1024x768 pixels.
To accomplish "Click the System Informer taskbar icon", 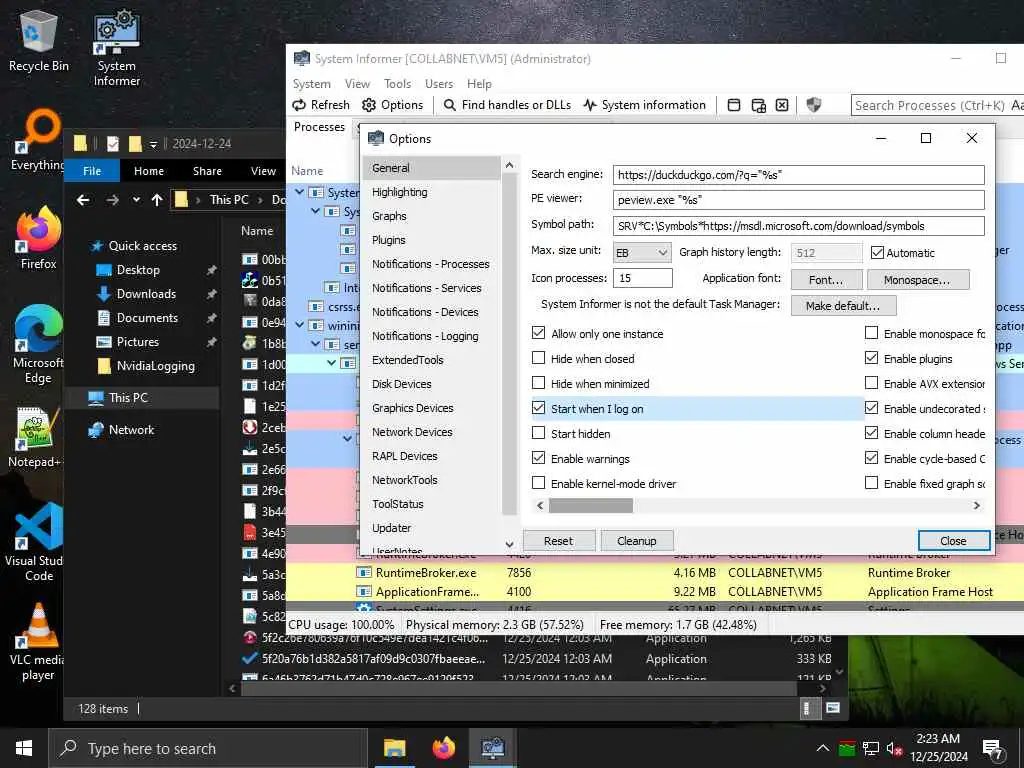I will (x=492, y=748).
